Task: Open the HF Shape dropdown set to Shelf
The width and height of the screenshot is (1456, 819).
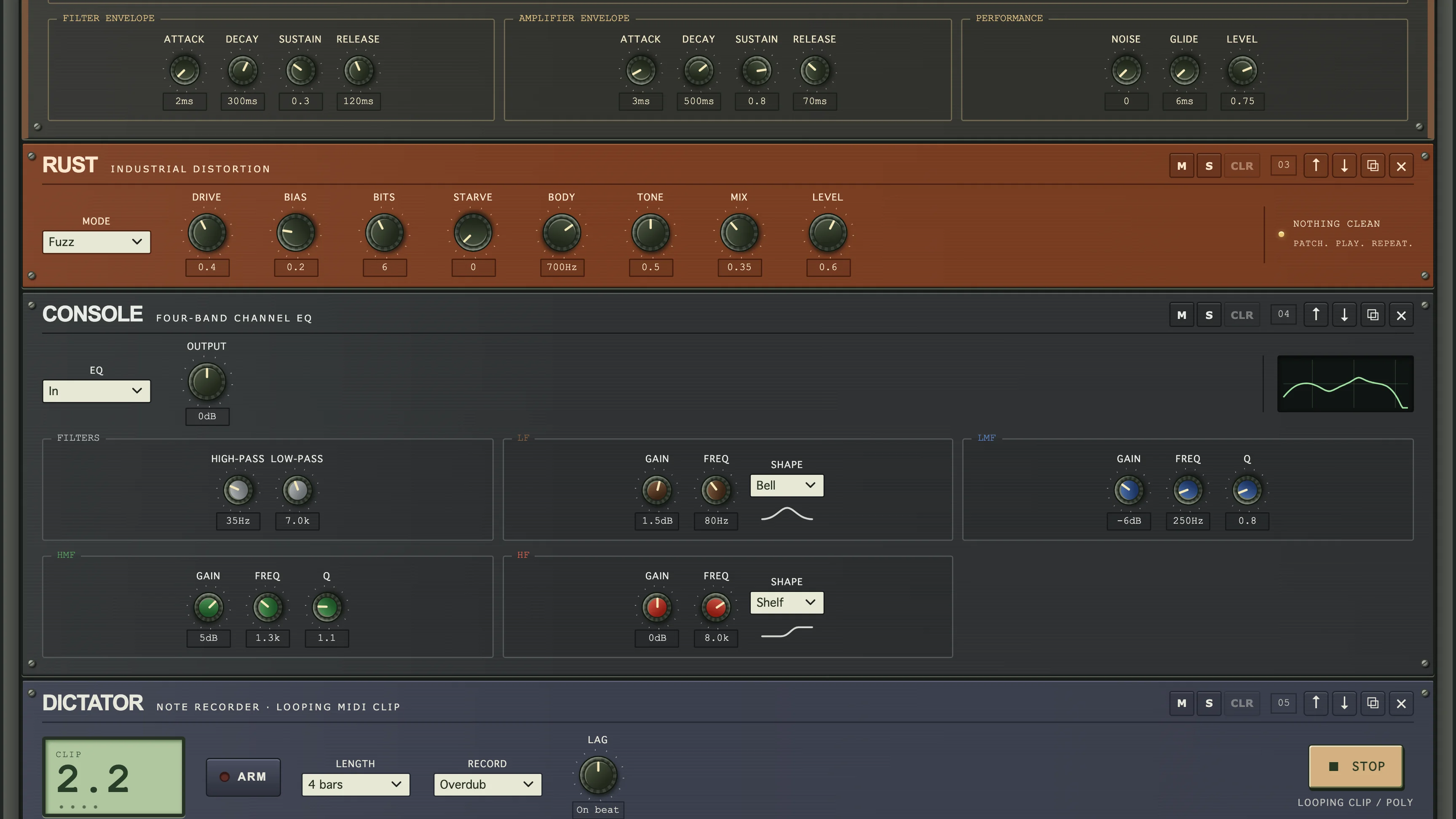Action: [787, 602]
